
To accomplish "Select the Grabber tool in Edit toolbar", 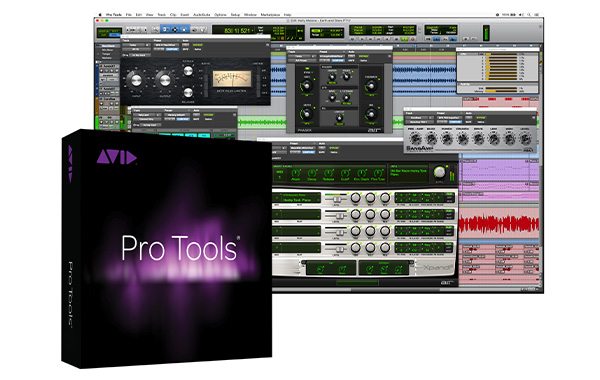I will (x=184, y=29).
